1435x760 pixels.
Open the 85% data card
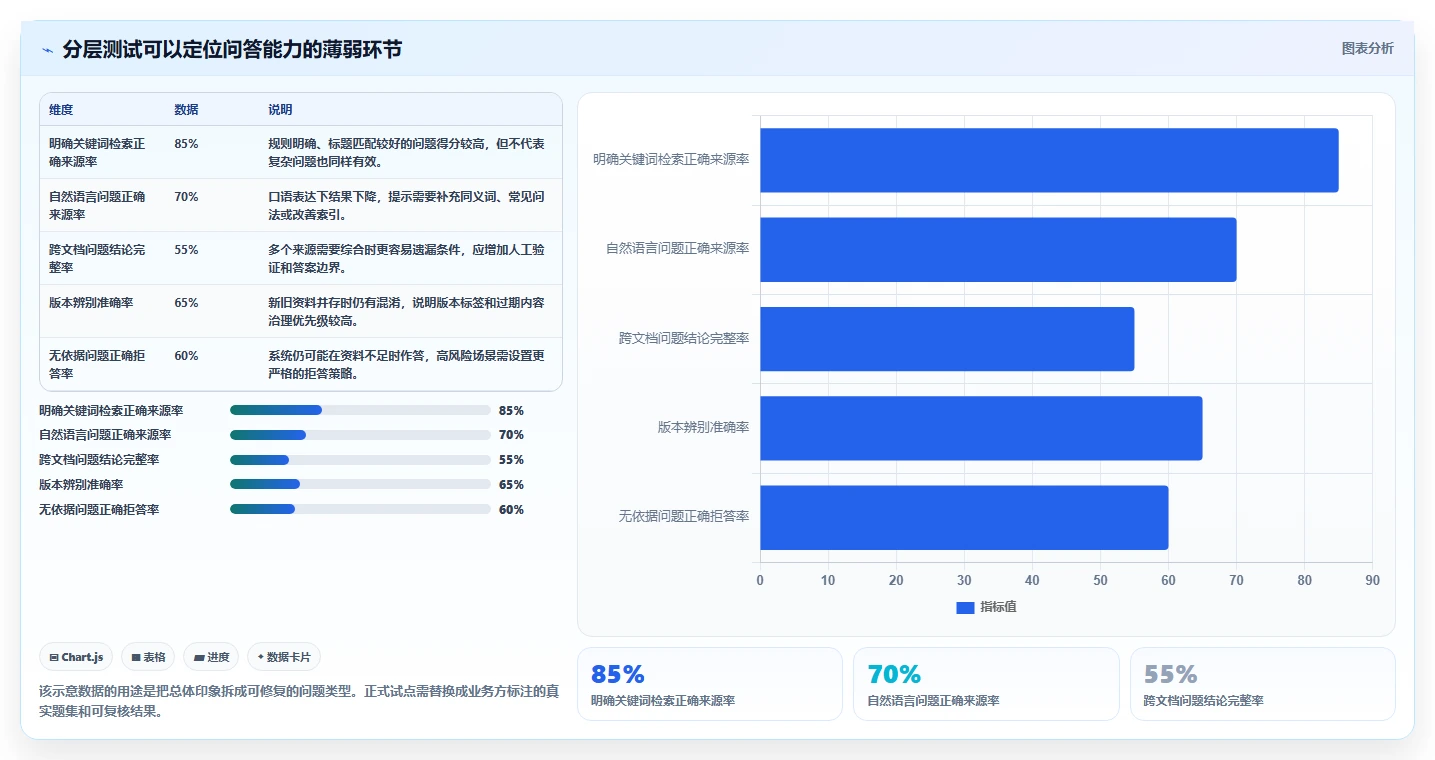point(710,684)
